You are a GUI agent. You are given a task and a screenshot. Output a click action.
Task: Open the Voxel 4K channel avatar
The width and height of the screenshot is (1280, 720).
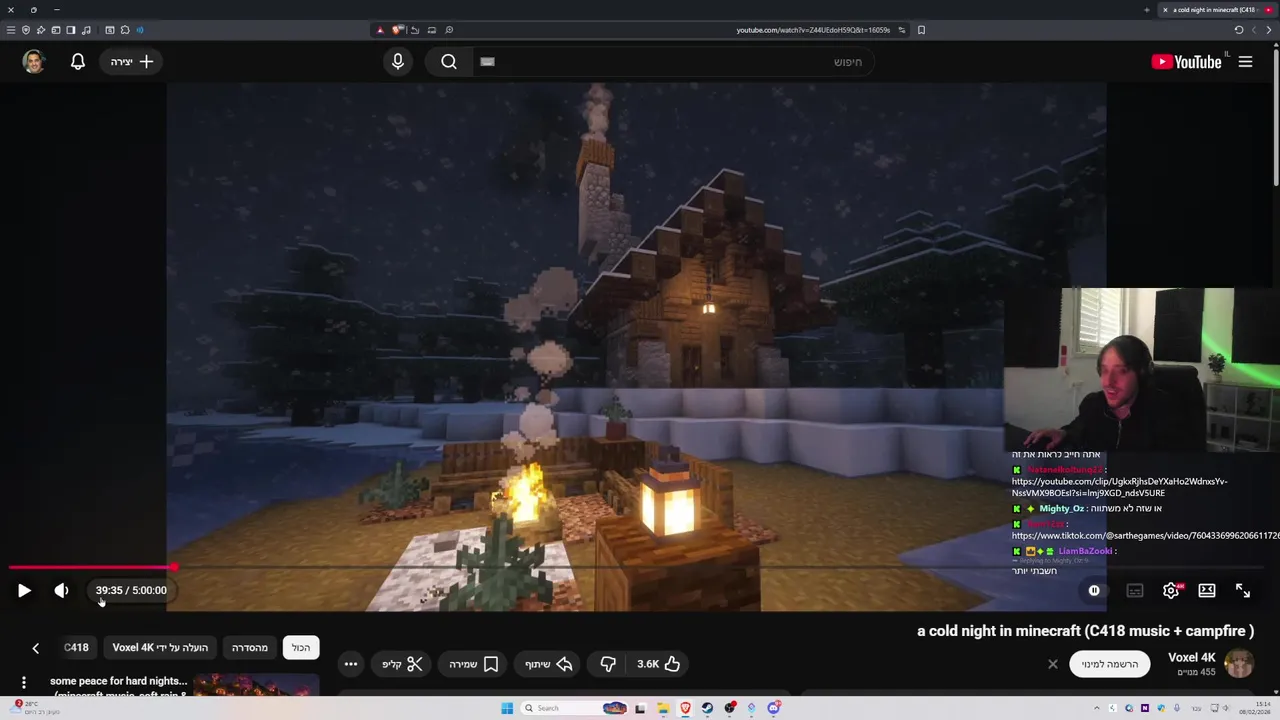1239,664
